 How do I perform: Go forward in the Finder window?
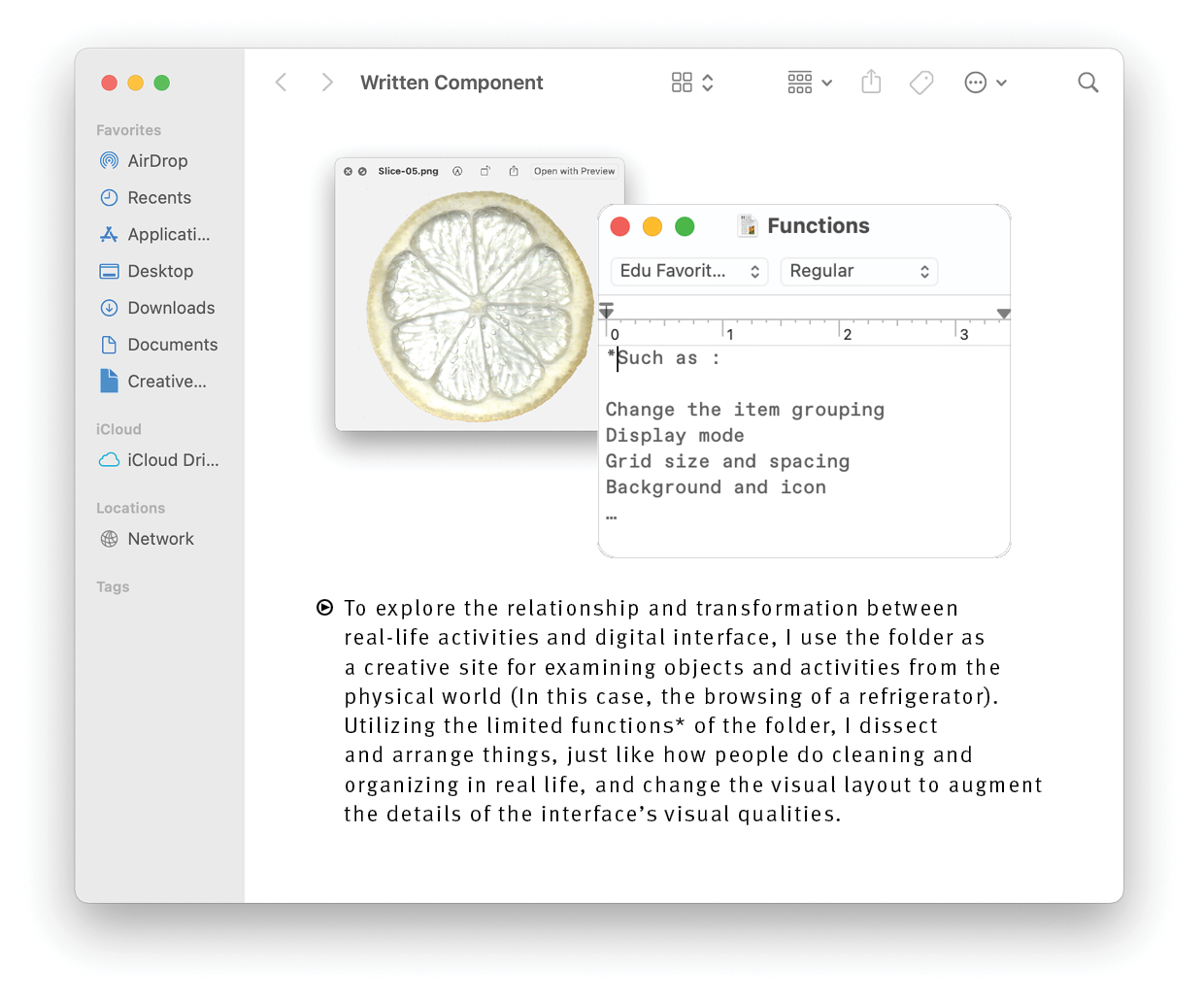(x=327, y=83)
